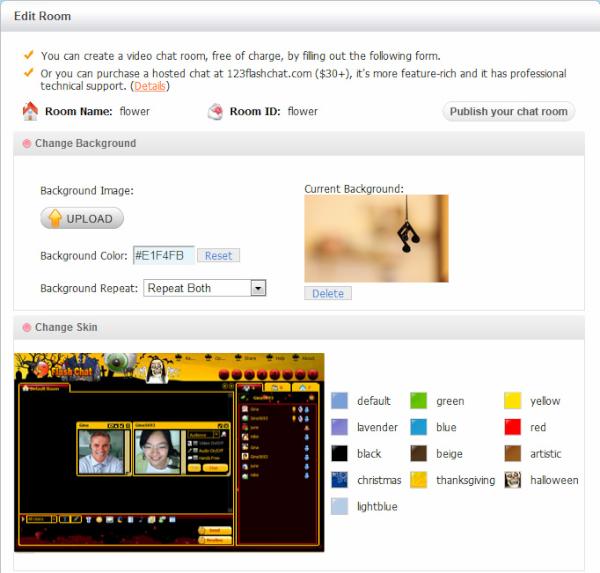Click the 'beige' skin label
Image resolution: width=600 pixels, height=573 pixels.
450,454
